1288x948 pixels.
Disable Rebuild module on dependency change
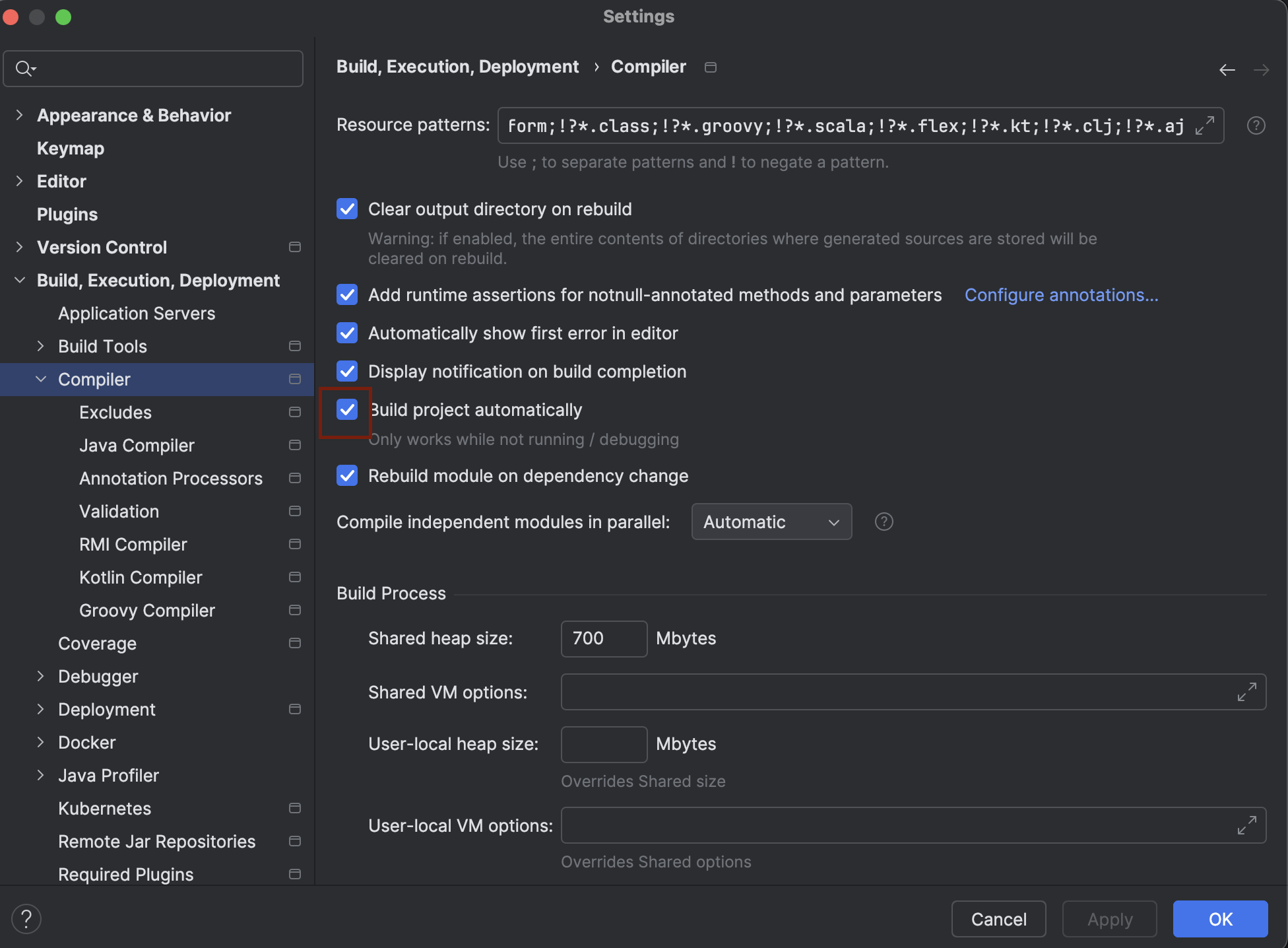tap(347, 476)
